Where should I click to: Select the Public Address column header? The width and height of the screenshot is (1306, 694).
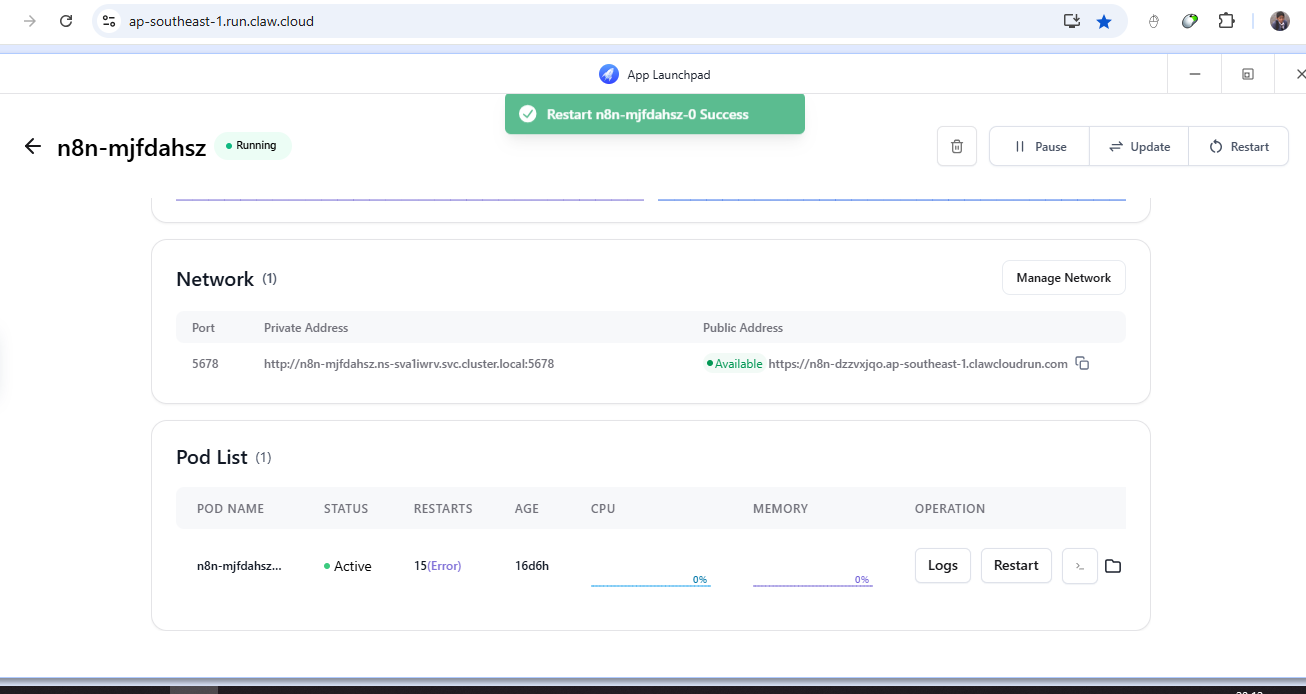[x=743, y=328]
